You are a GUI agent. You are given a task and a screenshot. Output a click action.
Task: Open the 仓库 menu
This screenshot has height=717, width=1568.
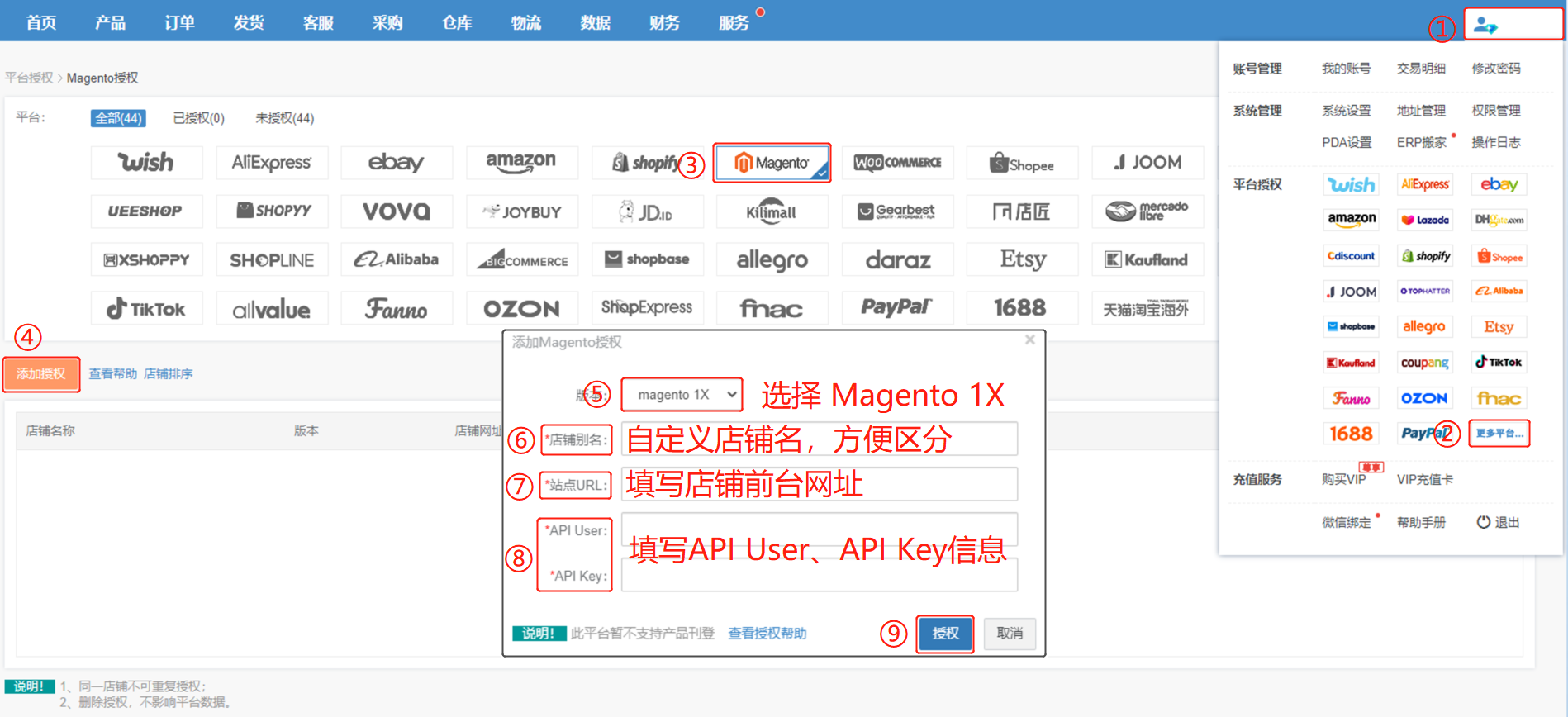(x=457, y=22)
